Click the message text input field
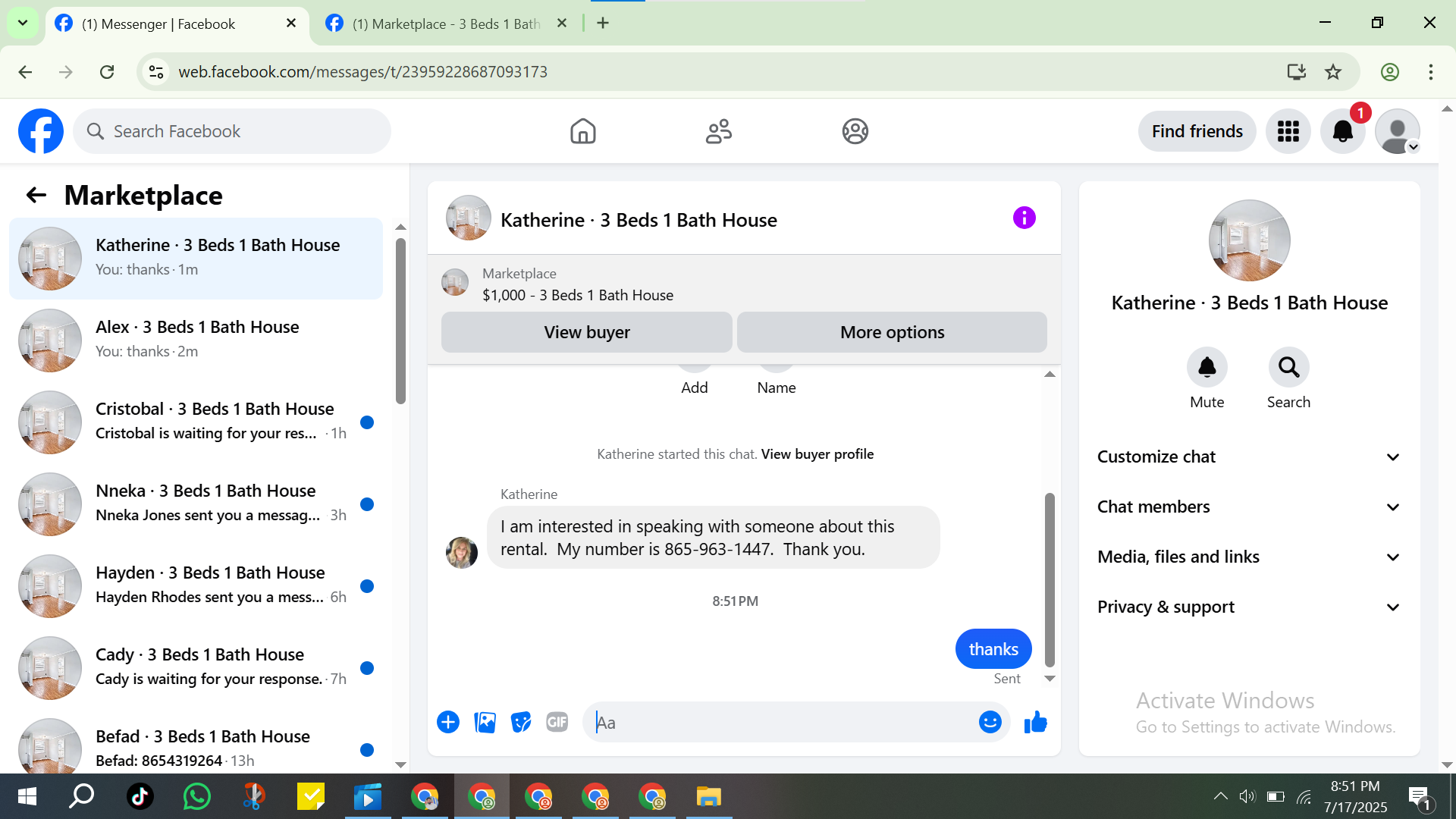This screenshot has height=819, width=1456. coord(781,723)
